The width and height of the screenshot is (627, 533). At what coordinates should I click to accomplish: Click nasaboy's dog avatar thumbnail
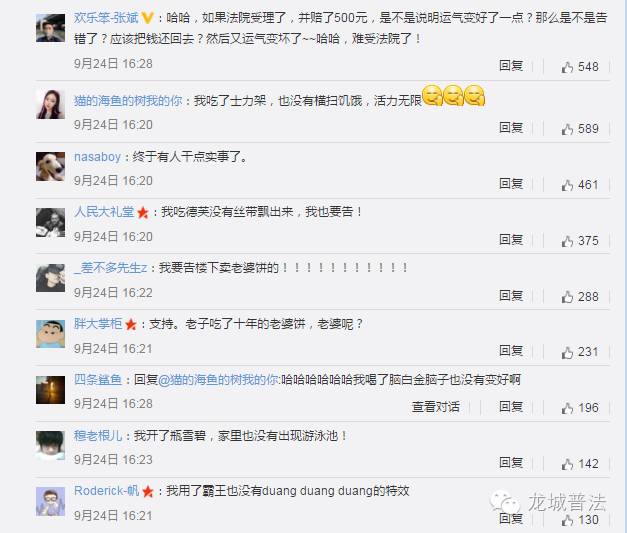(50, 166)
